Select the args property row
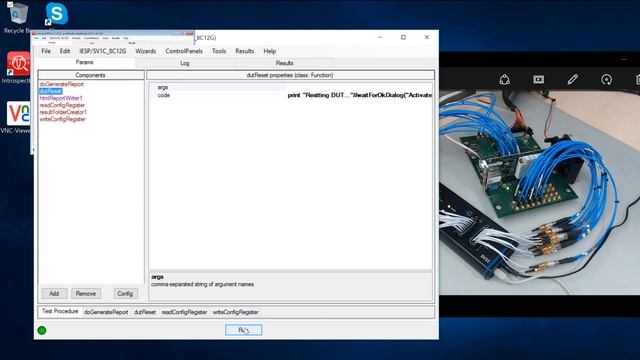 point(290,87)
